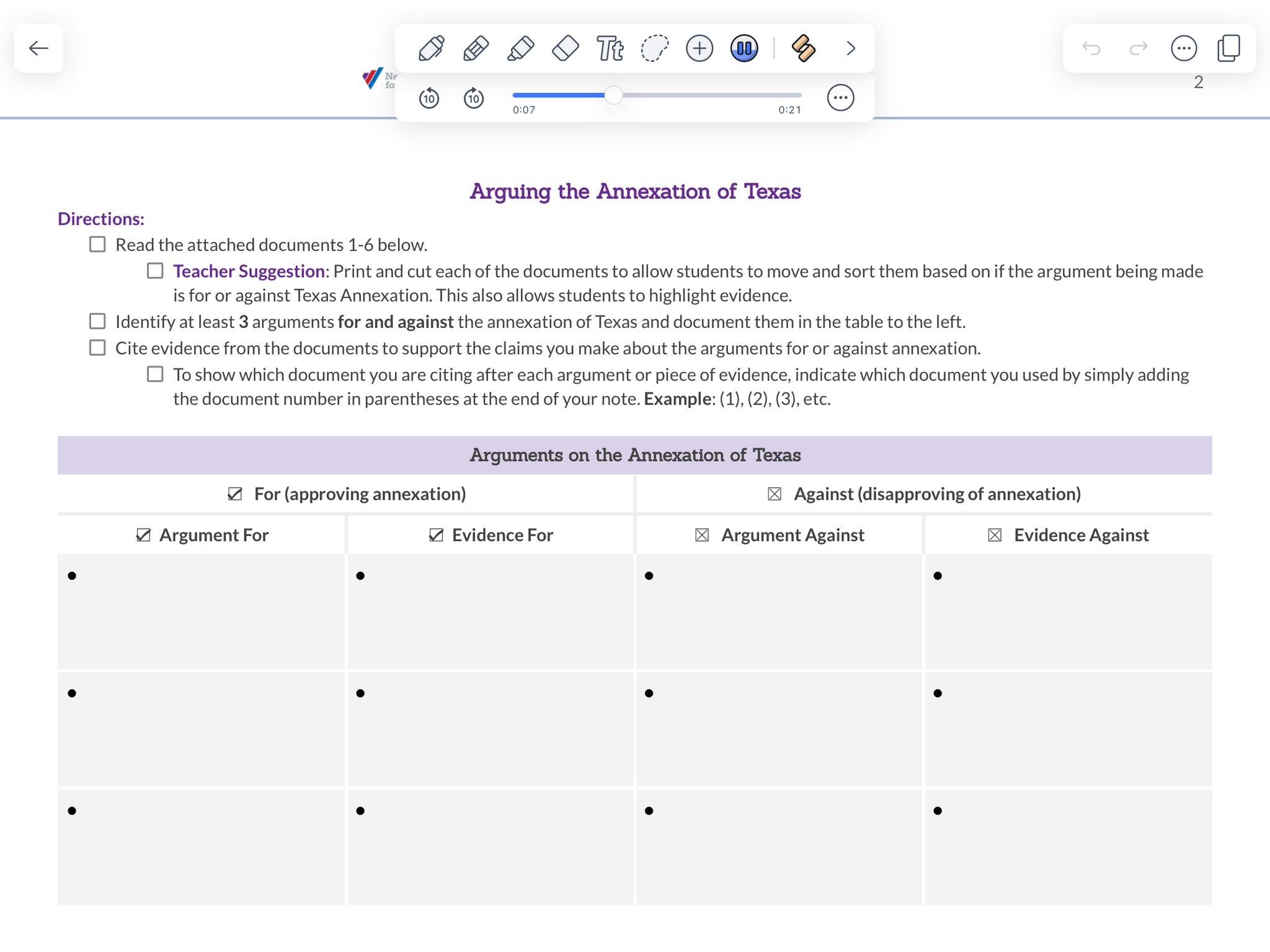Select the pen tool

(431, 48)
